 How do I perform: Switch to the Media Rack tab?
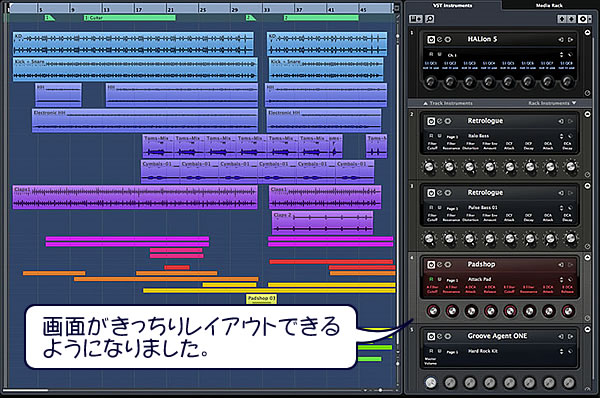[549, 5]
